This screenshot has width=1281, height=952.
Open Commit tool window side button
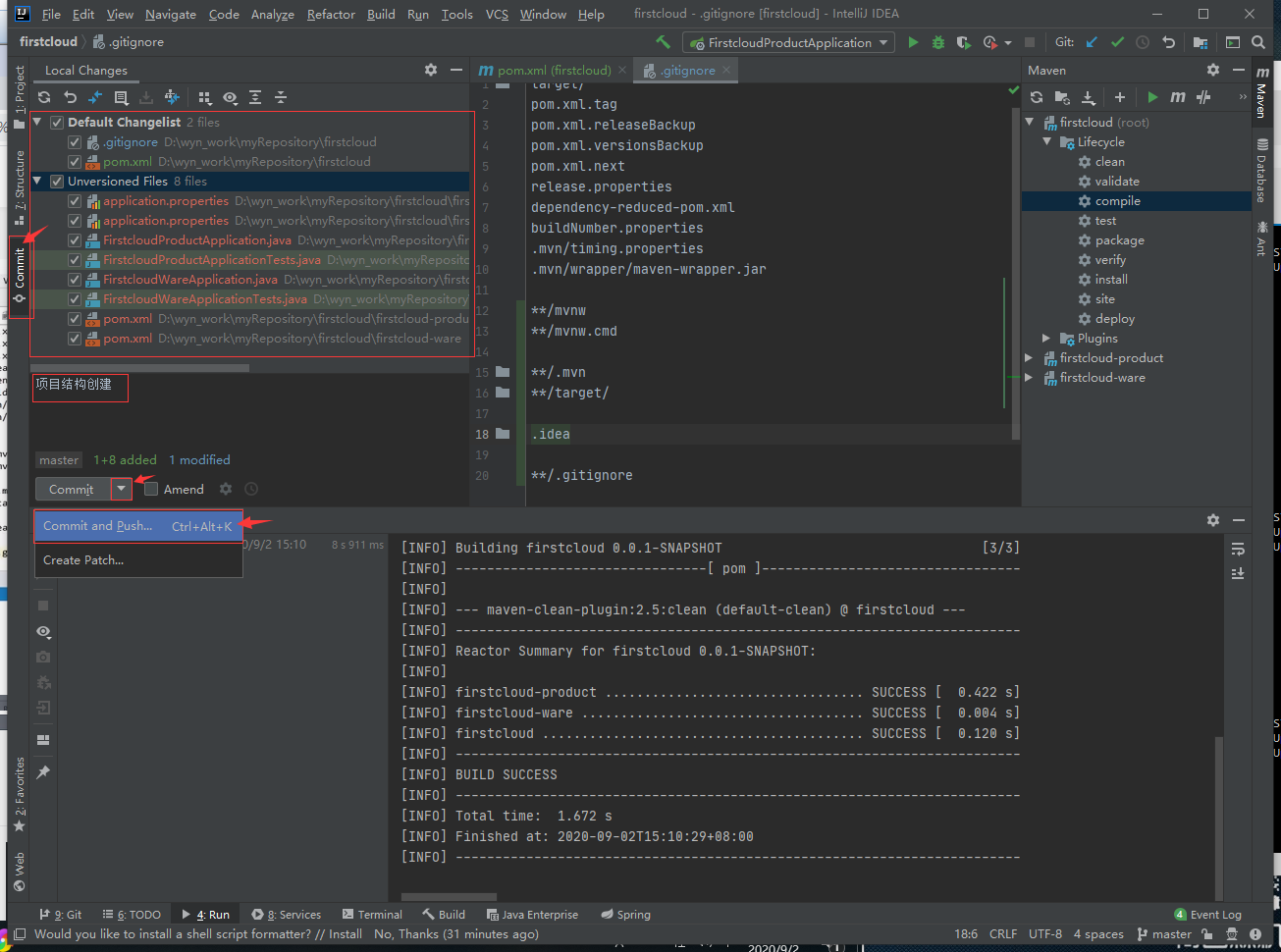[21, 276]
